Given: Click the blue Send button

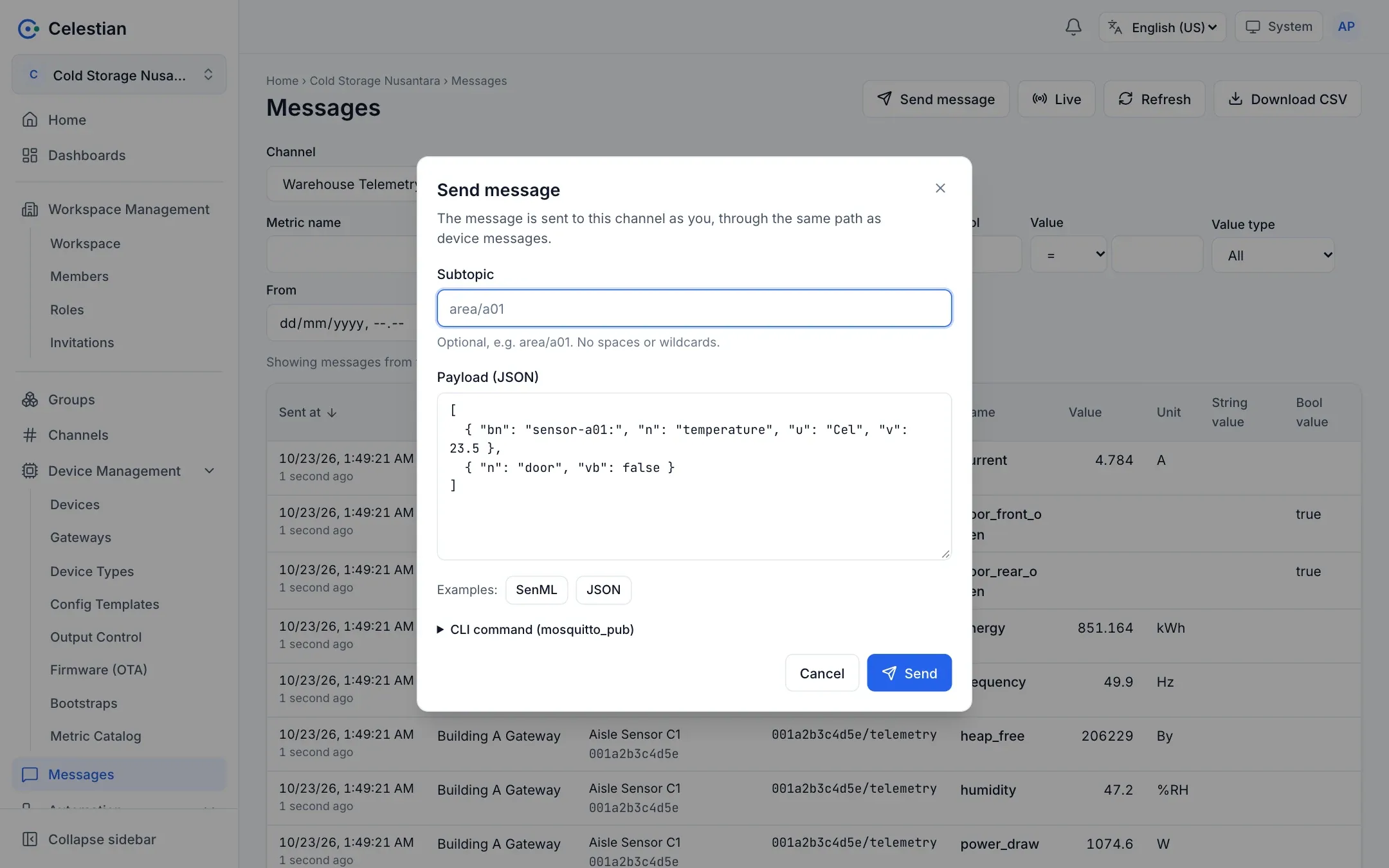Looking at the screenshot, I should 909,673.
